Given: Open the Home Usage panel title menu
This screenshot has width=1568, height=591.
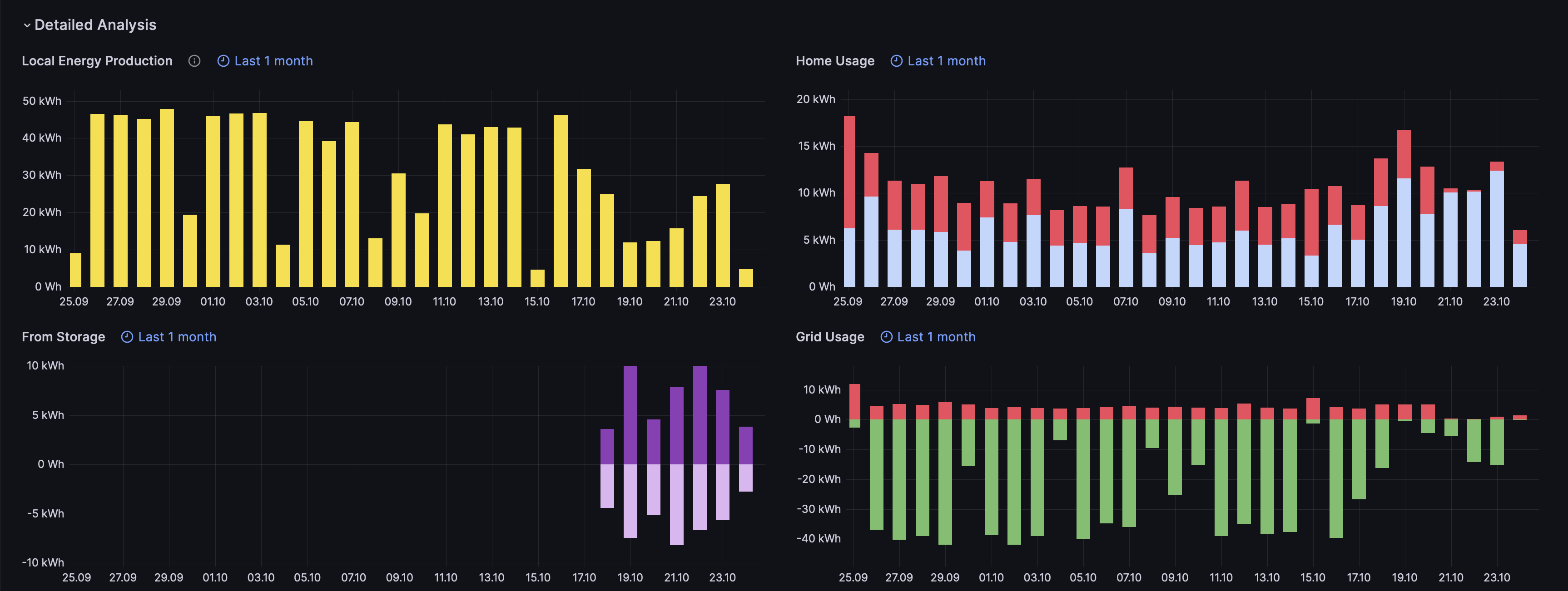Looking at the screenshot, I should [x=834, y=61].
